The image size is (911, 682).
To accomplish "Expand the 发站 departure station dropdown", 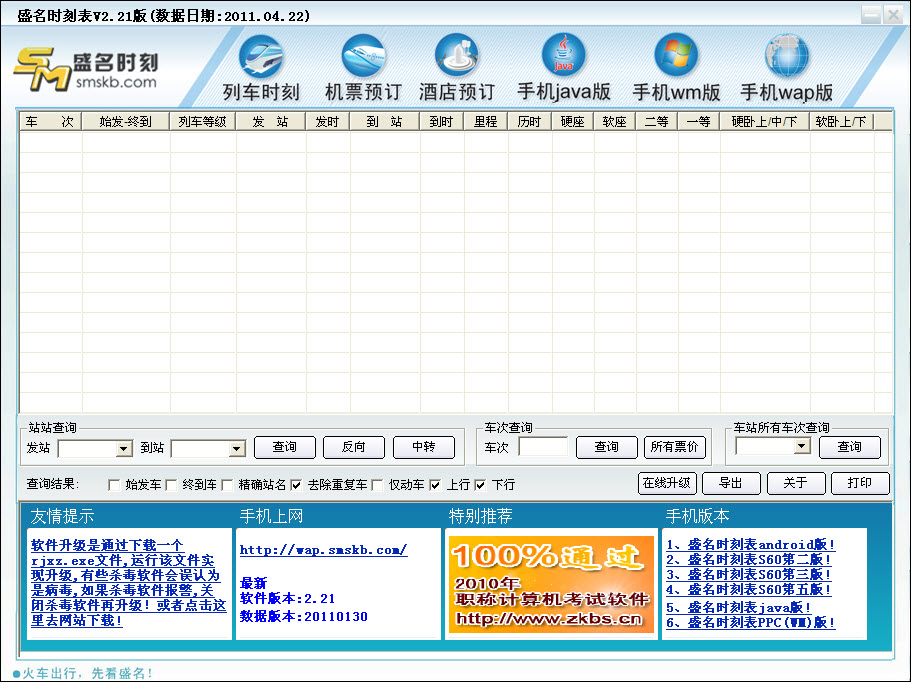I will 124,448.
